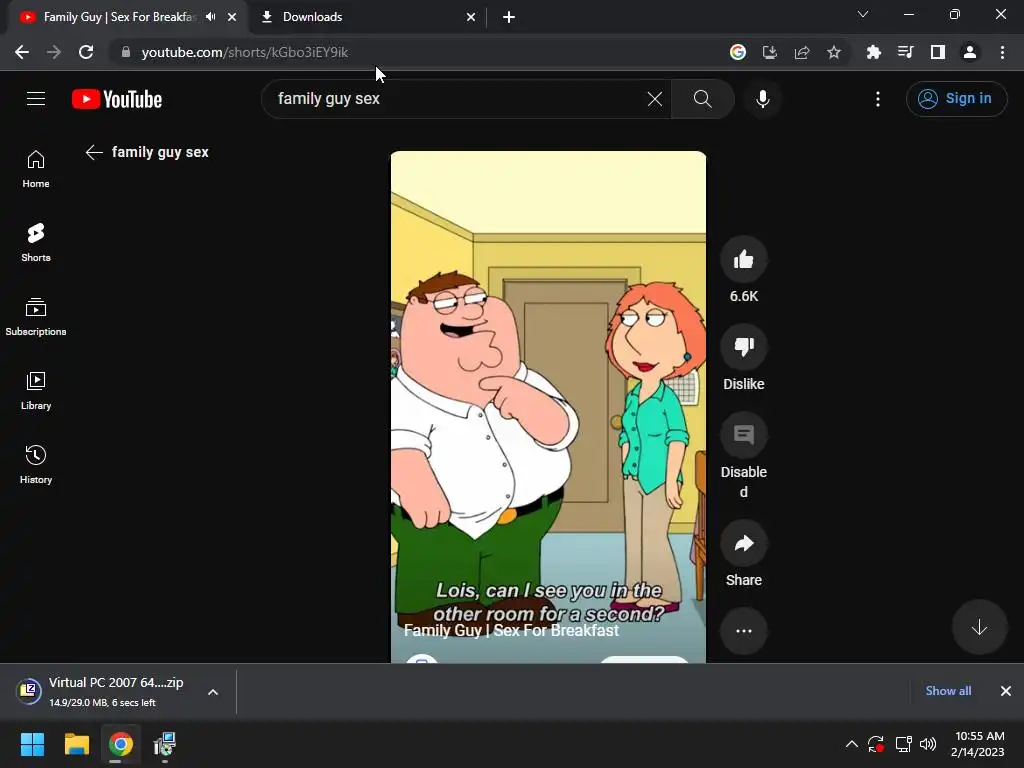Open Library in the sidebar

(36, 391)
